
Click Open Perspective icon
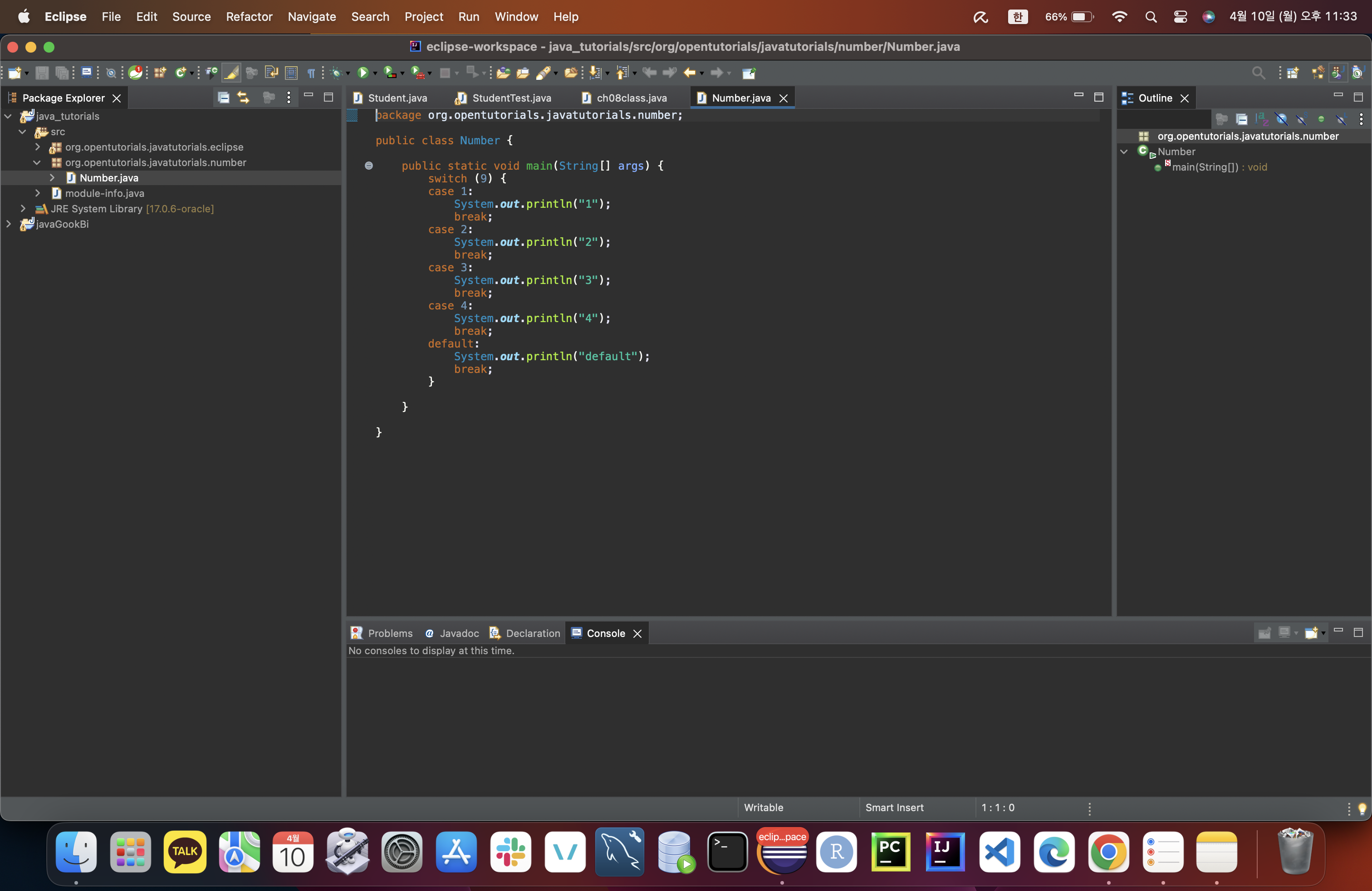tap(1293, 73)
